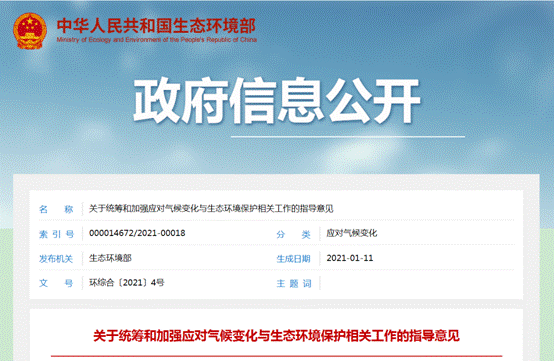Select the document name in the 名称 row
554x361 pixels.
(211, 209)
